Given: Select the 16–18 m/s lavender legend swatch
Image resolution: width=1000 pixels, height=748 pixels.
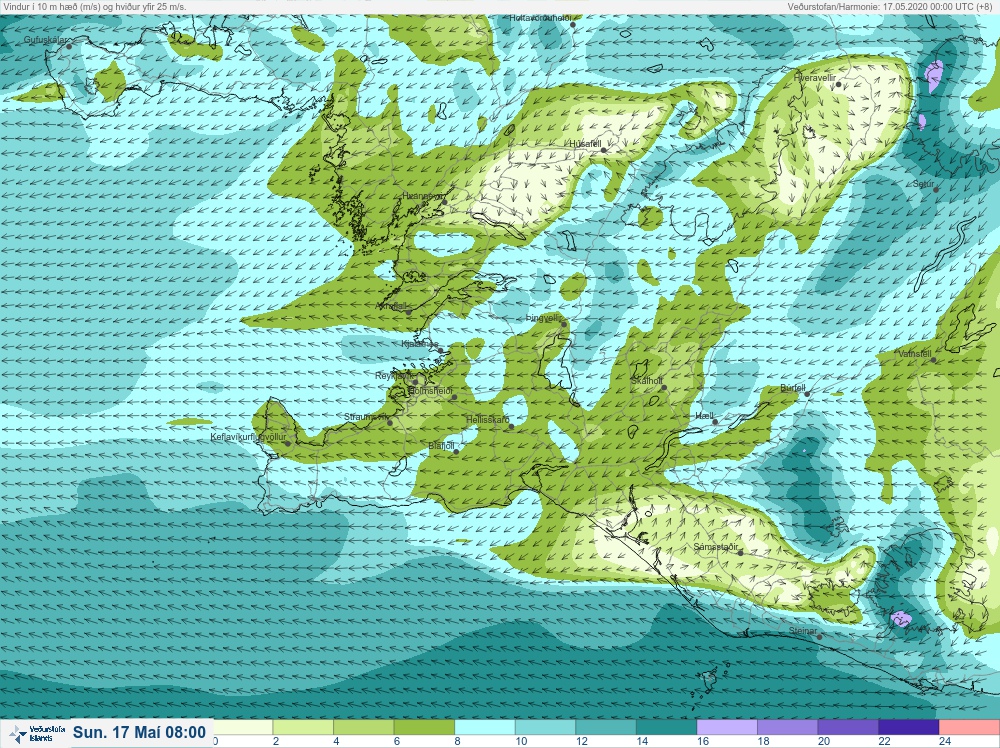Looking at the screenshot, I should point(727,727).
